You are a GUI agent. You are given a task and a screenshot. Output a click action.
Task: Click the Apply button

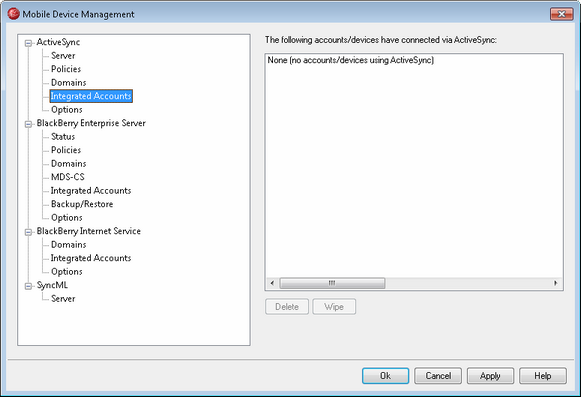(490, 376)
